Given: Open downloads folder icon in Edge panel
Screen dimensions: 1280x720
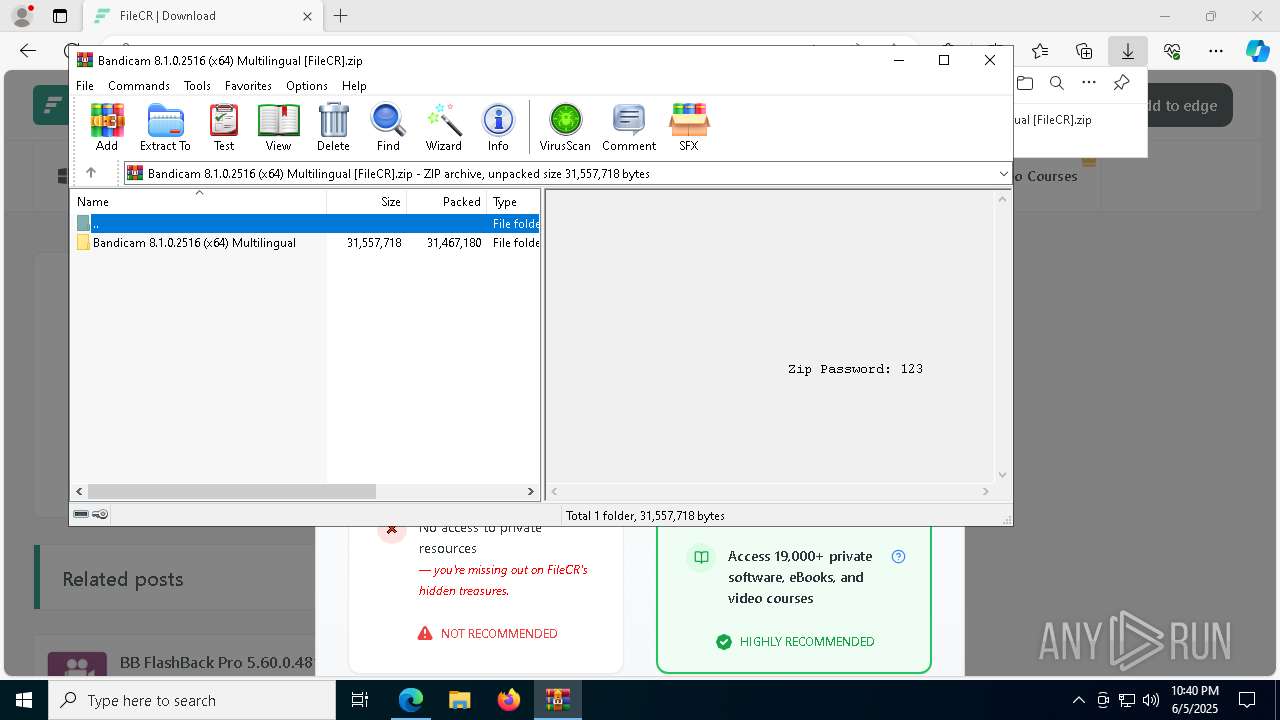Looking at the screenshot, I should [x=1025, y=83].
